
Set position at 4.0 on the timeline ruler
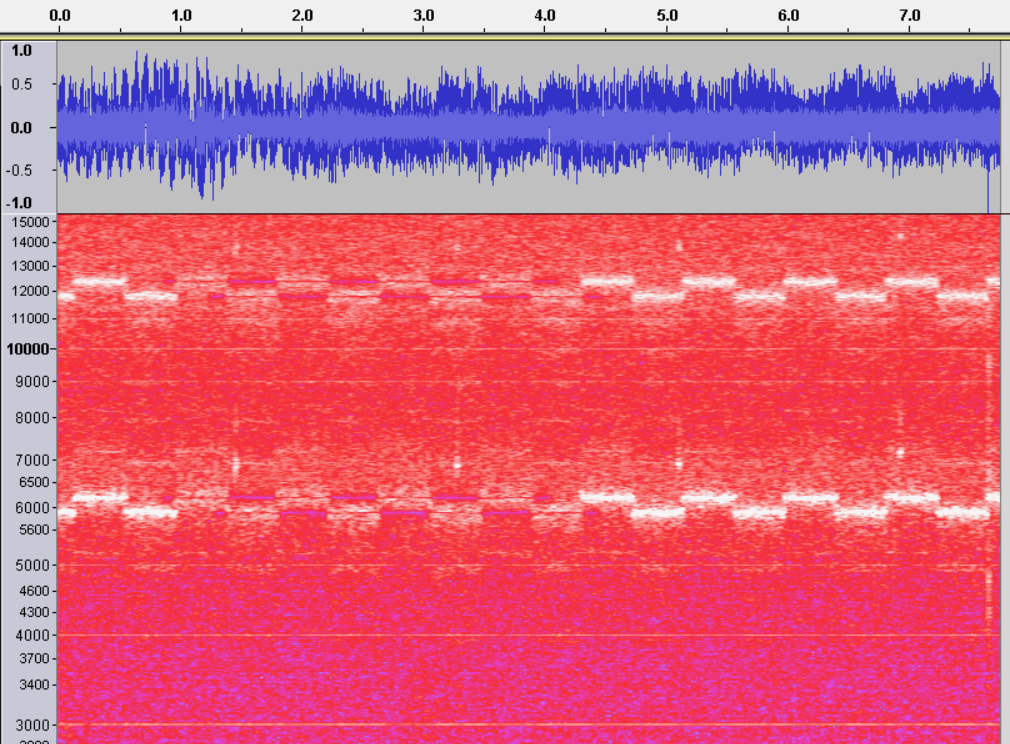coord(545,16)
